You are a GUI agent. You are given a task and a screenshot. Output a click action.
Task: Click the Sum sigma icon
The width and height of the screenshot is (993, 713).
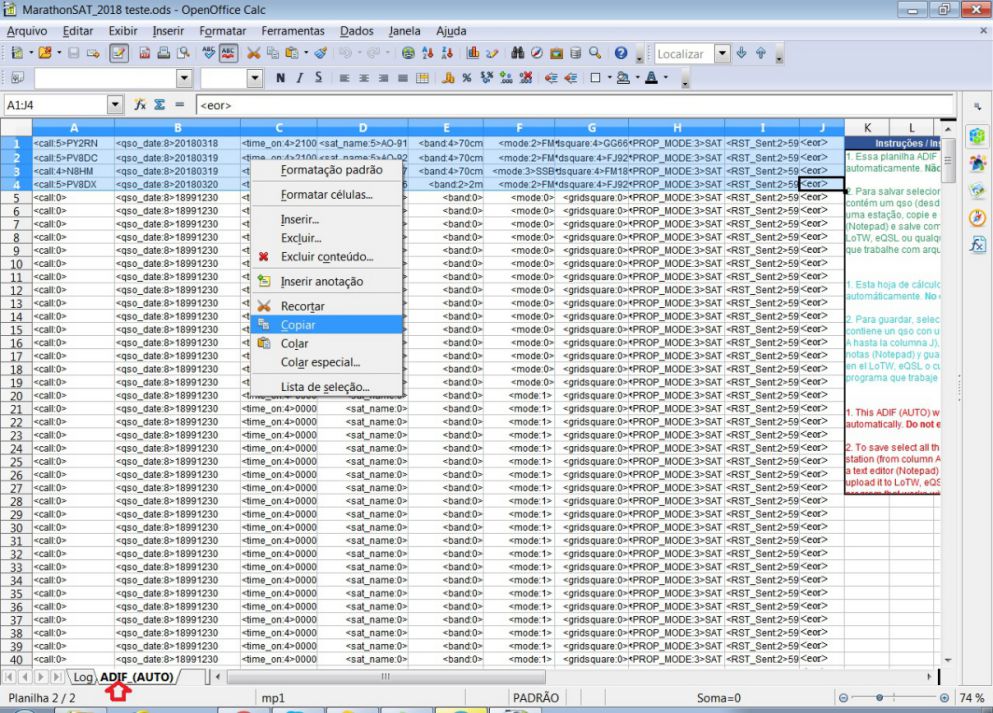159,105
